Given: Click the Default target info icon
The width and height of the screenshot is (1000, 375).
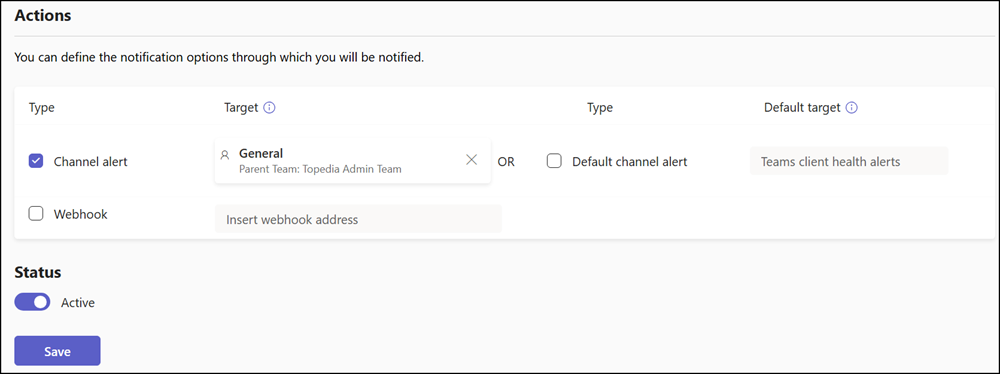Looking at the screenshot, I should pyautogui.click(x=851, y=108).
